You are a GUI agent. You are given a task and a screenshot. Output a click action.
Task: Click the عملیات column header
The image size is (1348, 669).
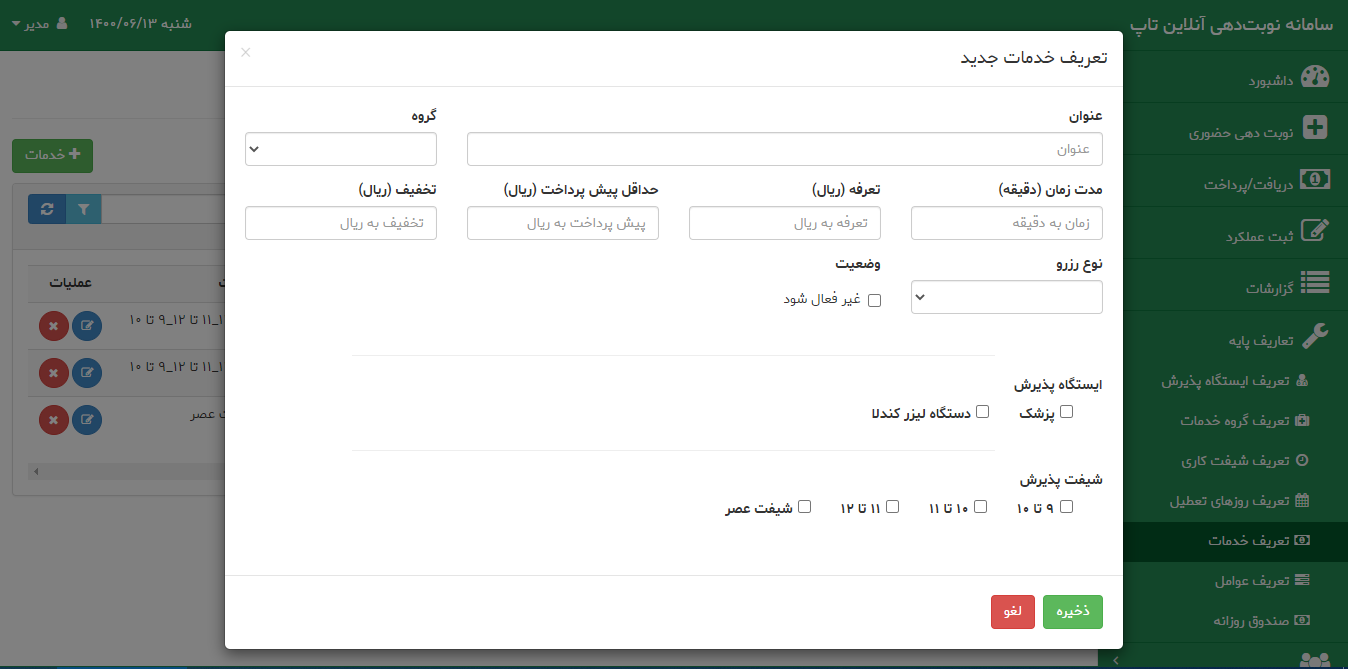tap(70, 283)
